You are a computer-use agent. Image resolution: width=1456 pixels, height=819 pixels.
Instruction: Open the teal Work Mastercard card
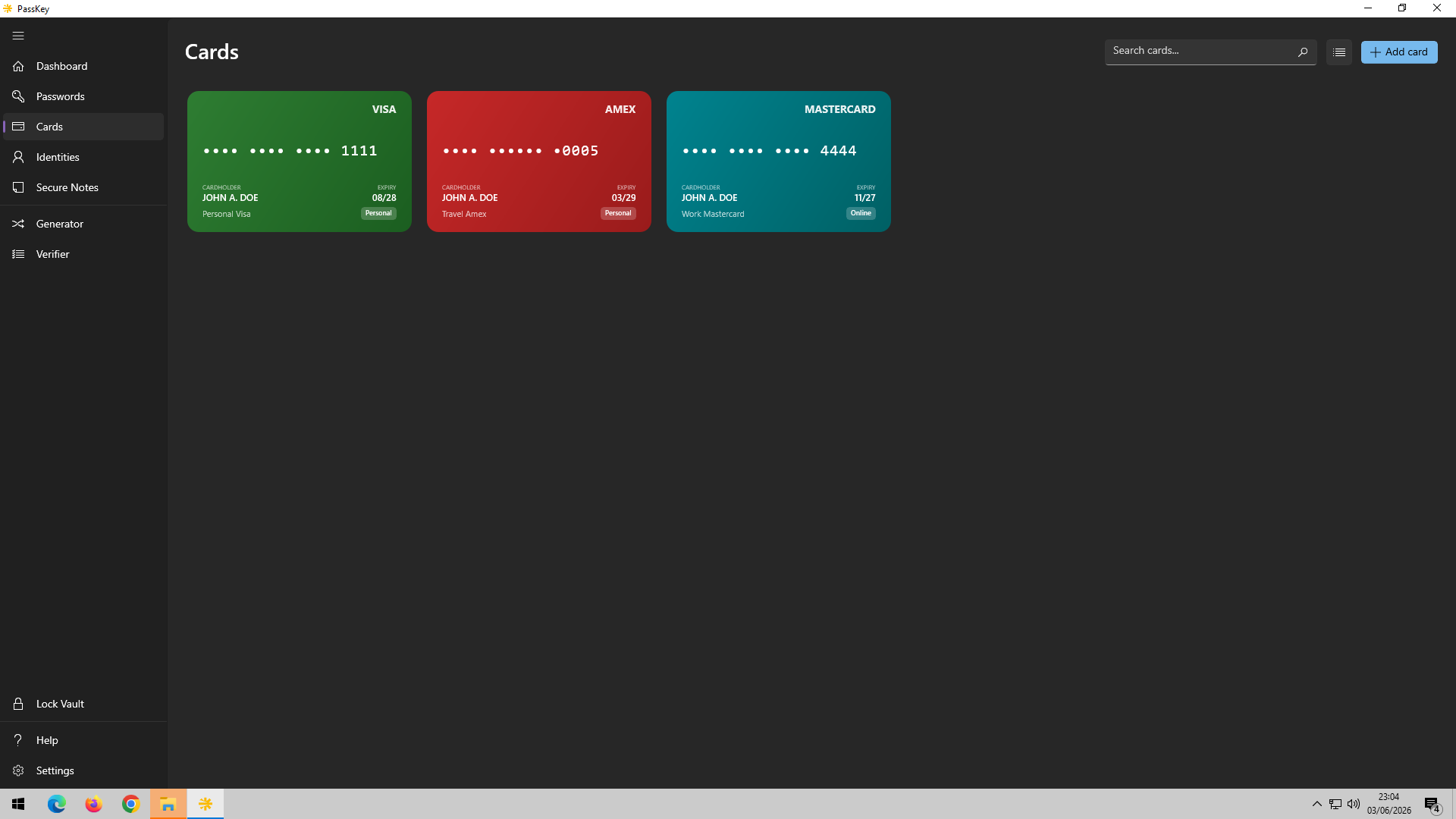pos(779,162)
